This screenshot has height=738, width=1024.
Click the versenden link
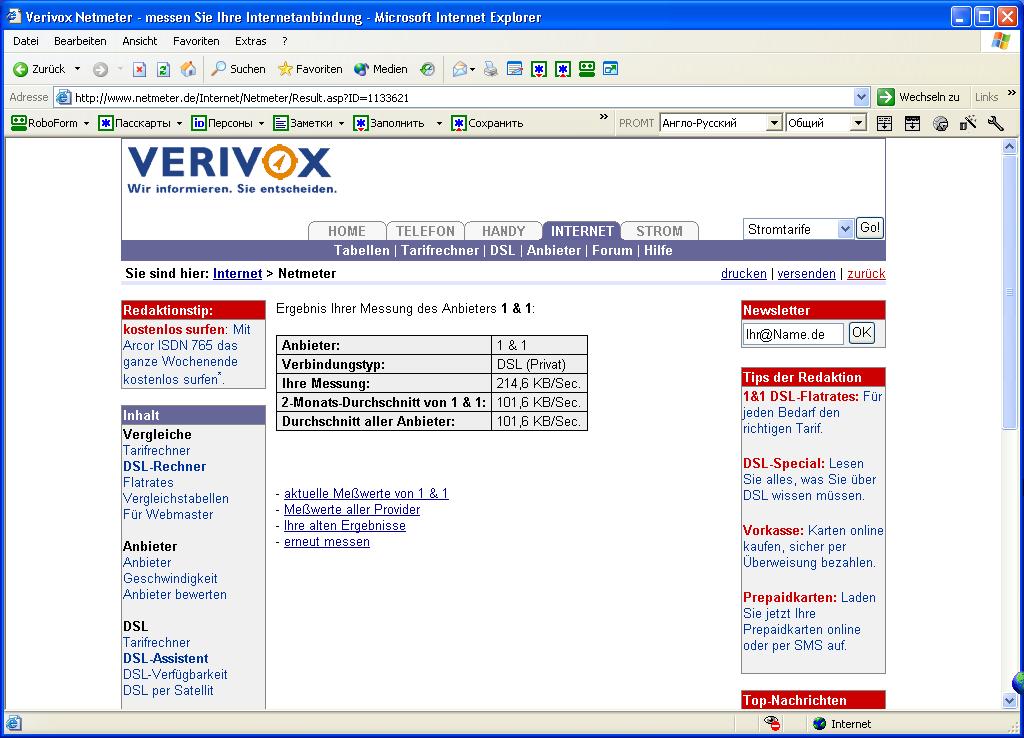pos(806,274)
